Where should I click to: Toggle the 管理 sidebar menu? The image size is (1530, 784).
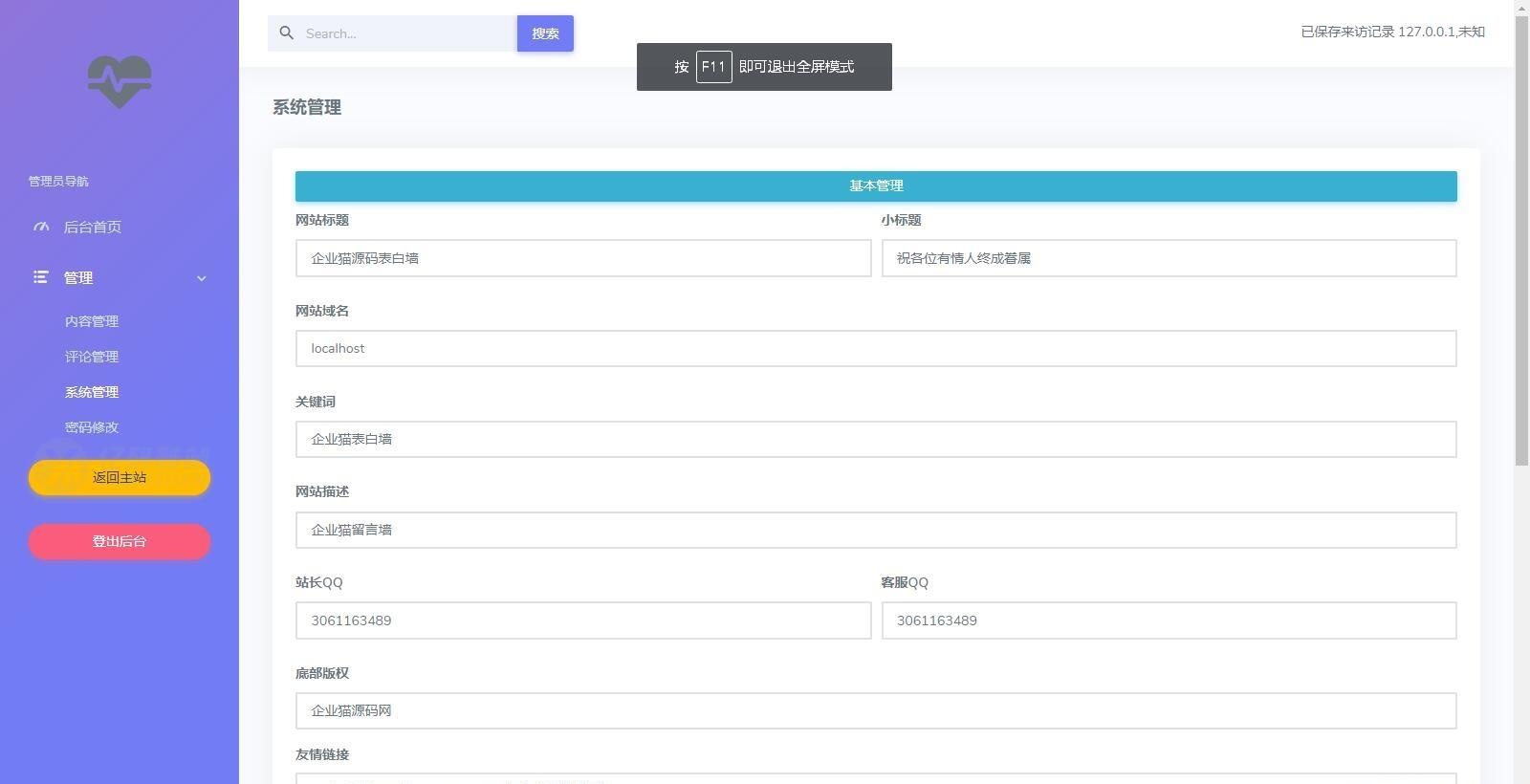(x=120, y=278)
